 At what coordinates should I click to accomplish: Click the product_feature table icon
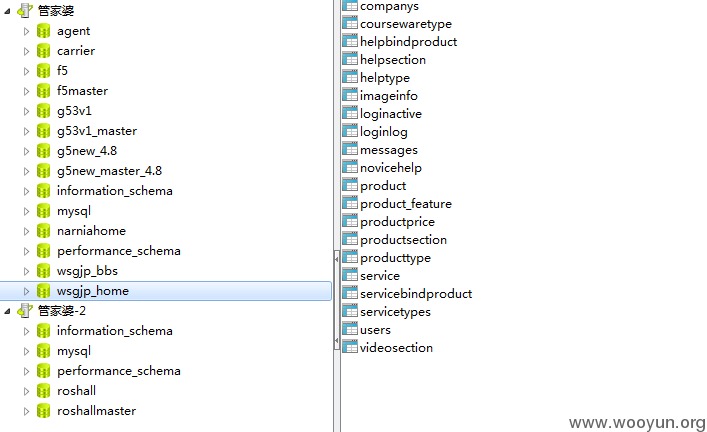(x=350, y=203)
